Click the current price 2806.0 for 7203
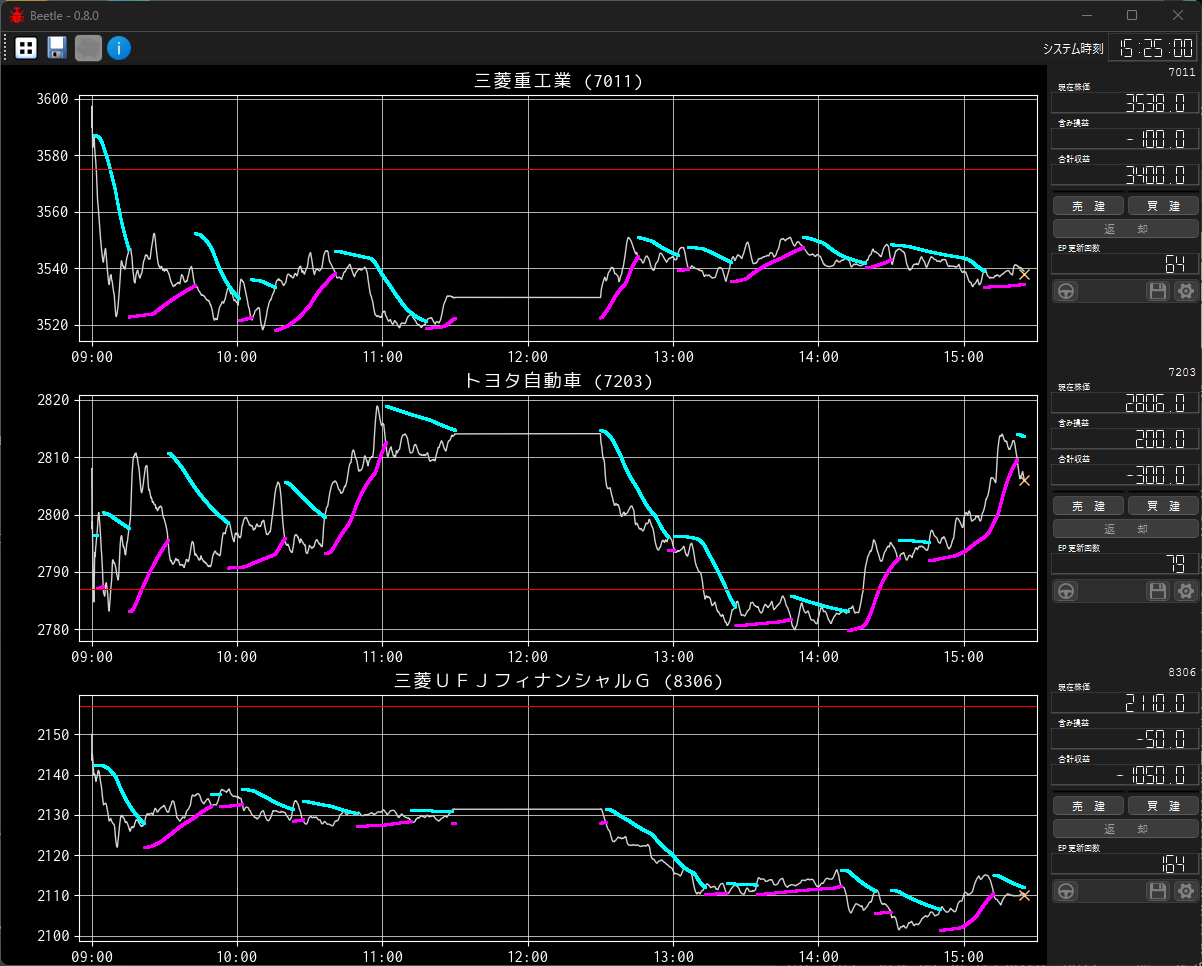 [1126, 403]
